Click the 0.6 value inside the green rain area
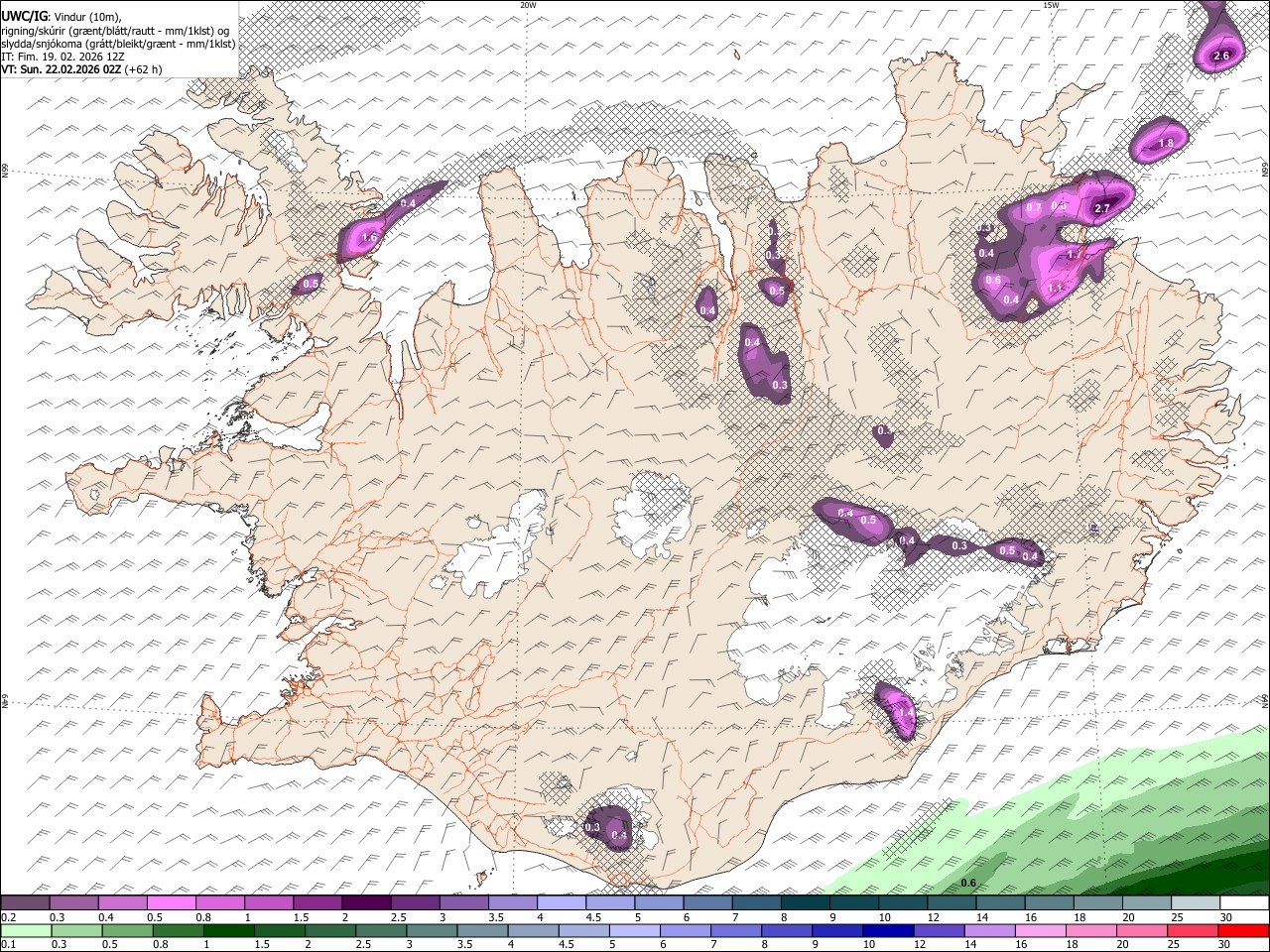The image size is (1270, 952). (x=969, y=884)
